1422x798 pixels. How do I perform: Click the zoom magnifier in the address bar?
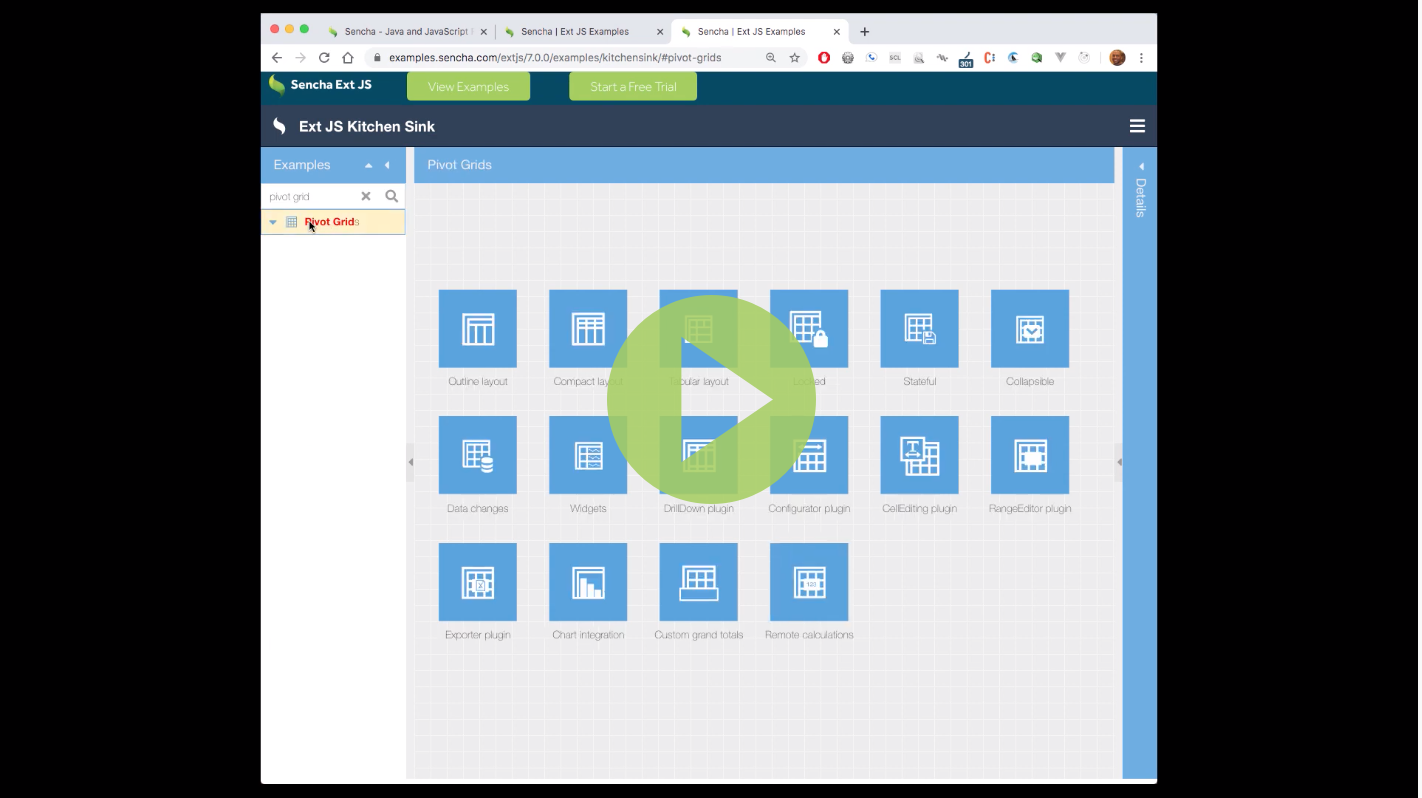(771, 58)
